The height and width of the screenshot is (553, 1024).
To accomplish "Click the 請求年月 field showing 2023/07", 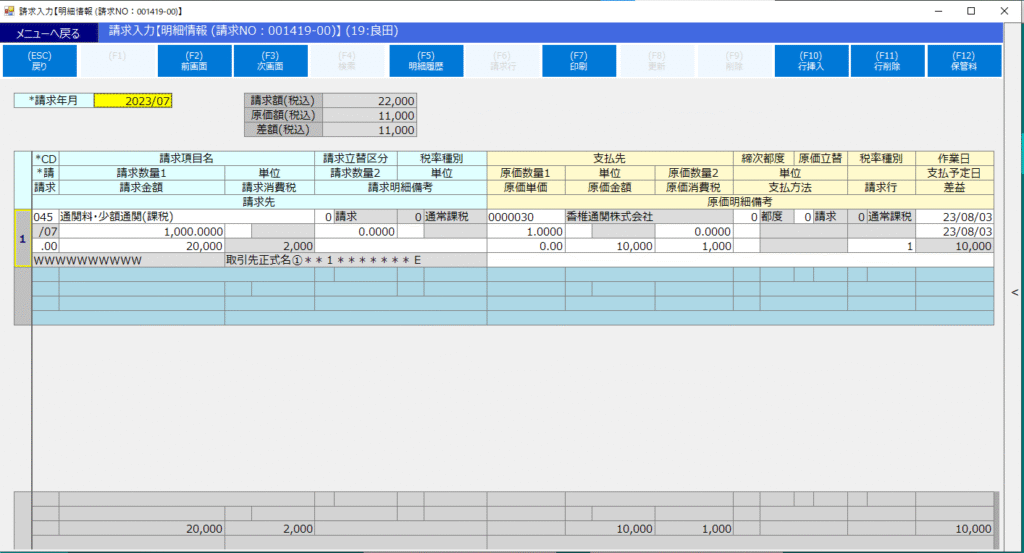I will (x=133, y=101).
